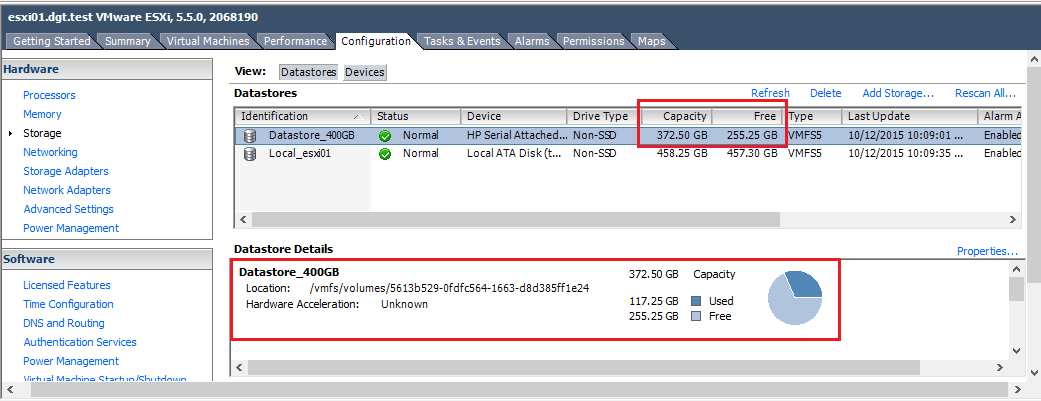Click datastore details scroll-up arrow
1041x401 pixels.
pos(1016,269)
